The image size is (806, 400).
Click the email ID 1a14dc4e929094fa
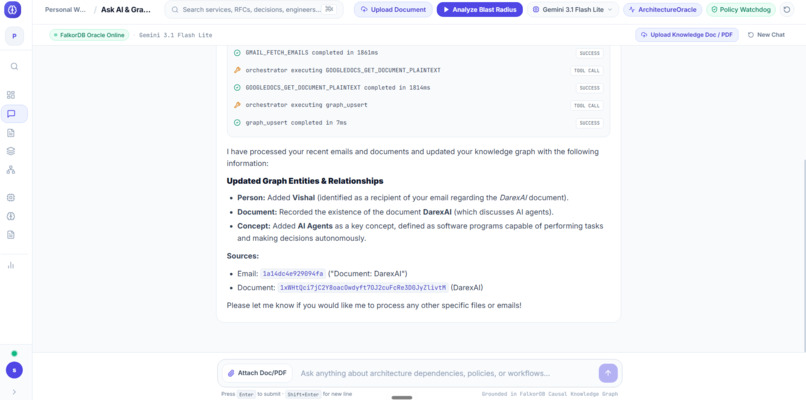(x=292, y=274)
